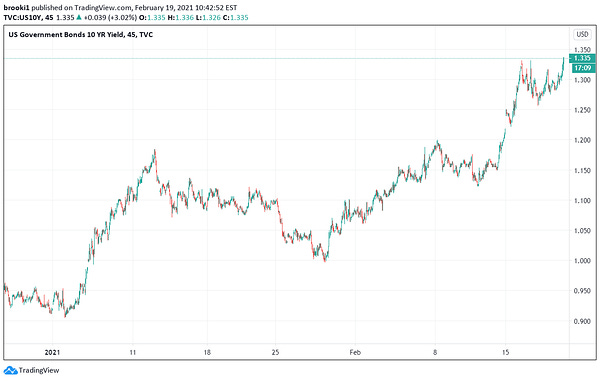The width and height of the screenshot is (600, 381).
Task: Click the author name brooki1
Action: coord(16,8)
